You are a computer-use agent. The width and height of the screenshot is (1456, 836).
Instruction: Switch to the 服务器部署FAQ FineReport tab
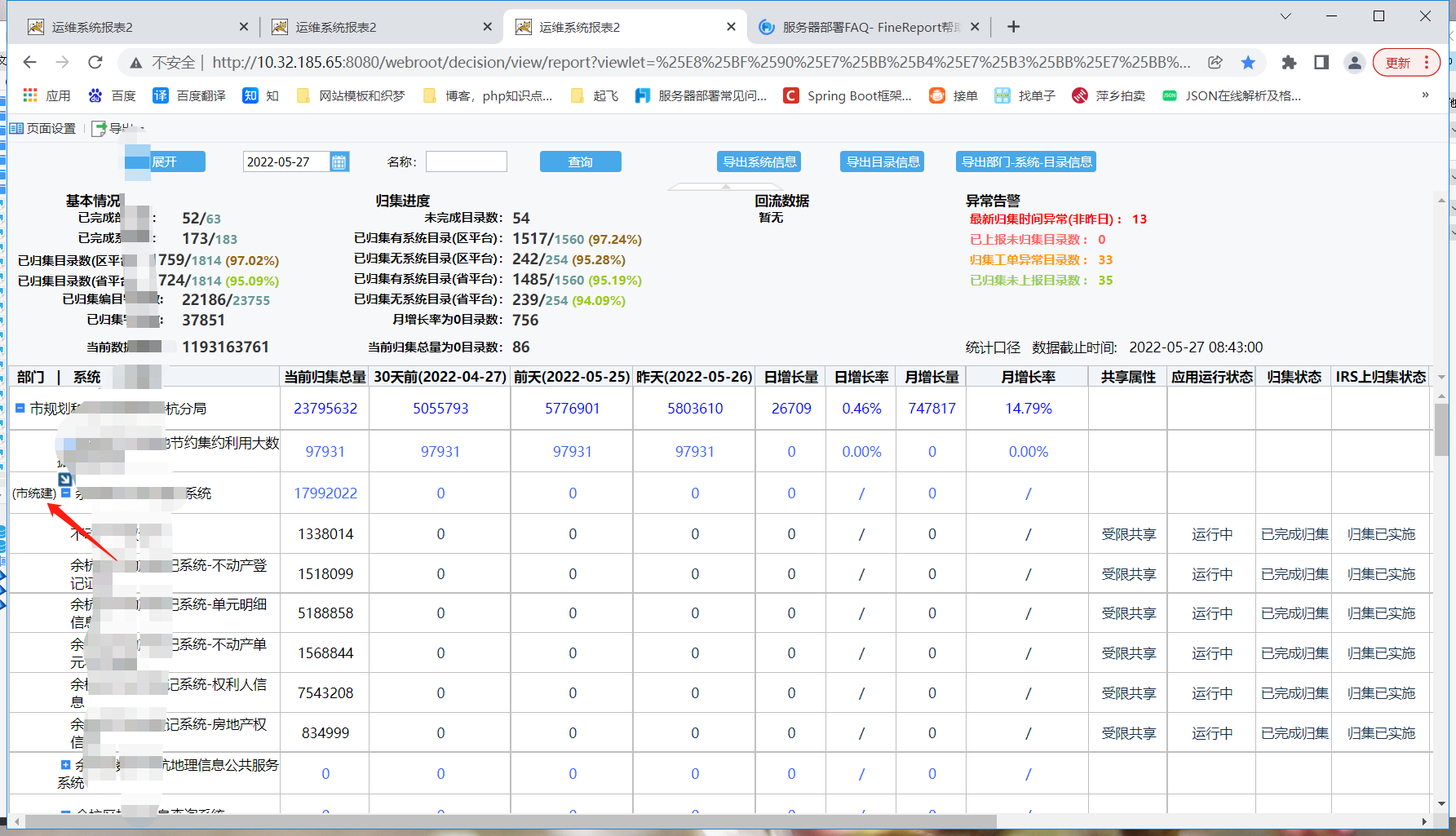click(x=869, y=27)
